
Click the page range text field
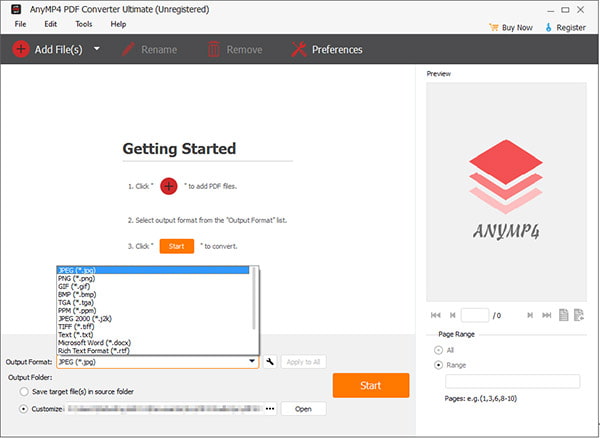[513, 381]
